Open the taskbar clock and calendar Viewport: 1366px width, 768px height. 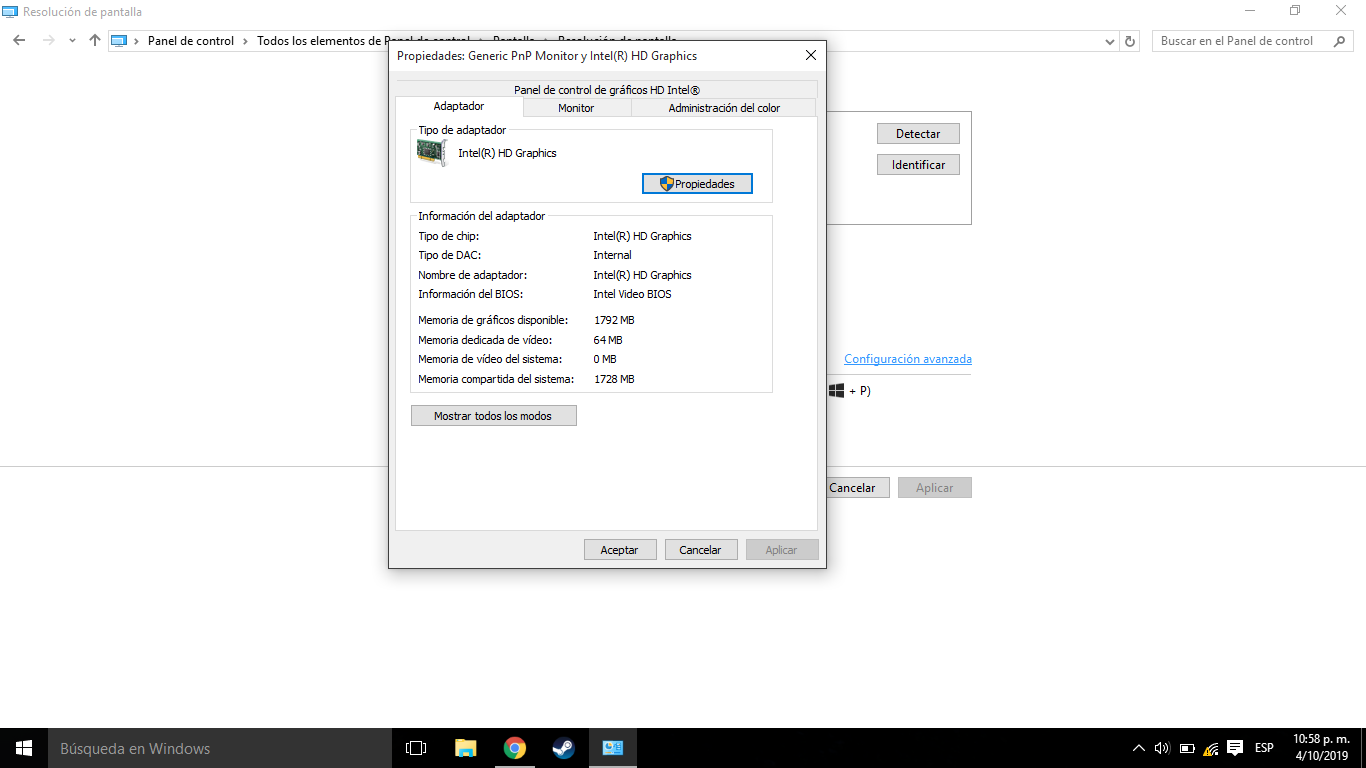click(x=1321, y=748)
